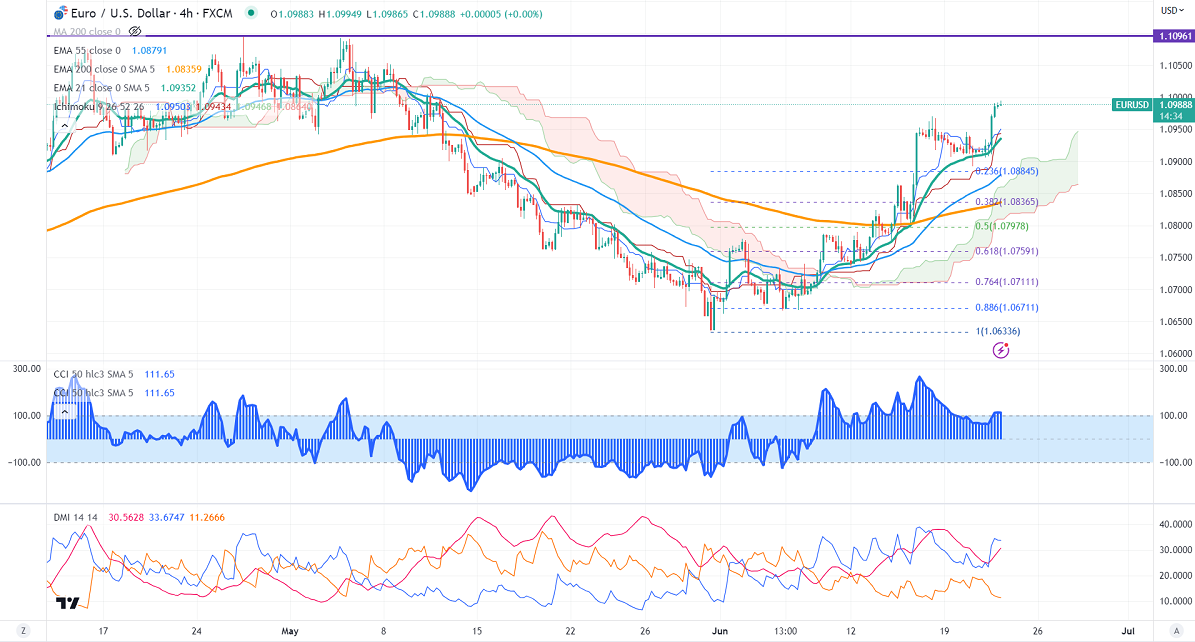The height and width of the screenshot is (642, 1195).
Task: Click the DMI value 33.6747
Action: point(166,517)
